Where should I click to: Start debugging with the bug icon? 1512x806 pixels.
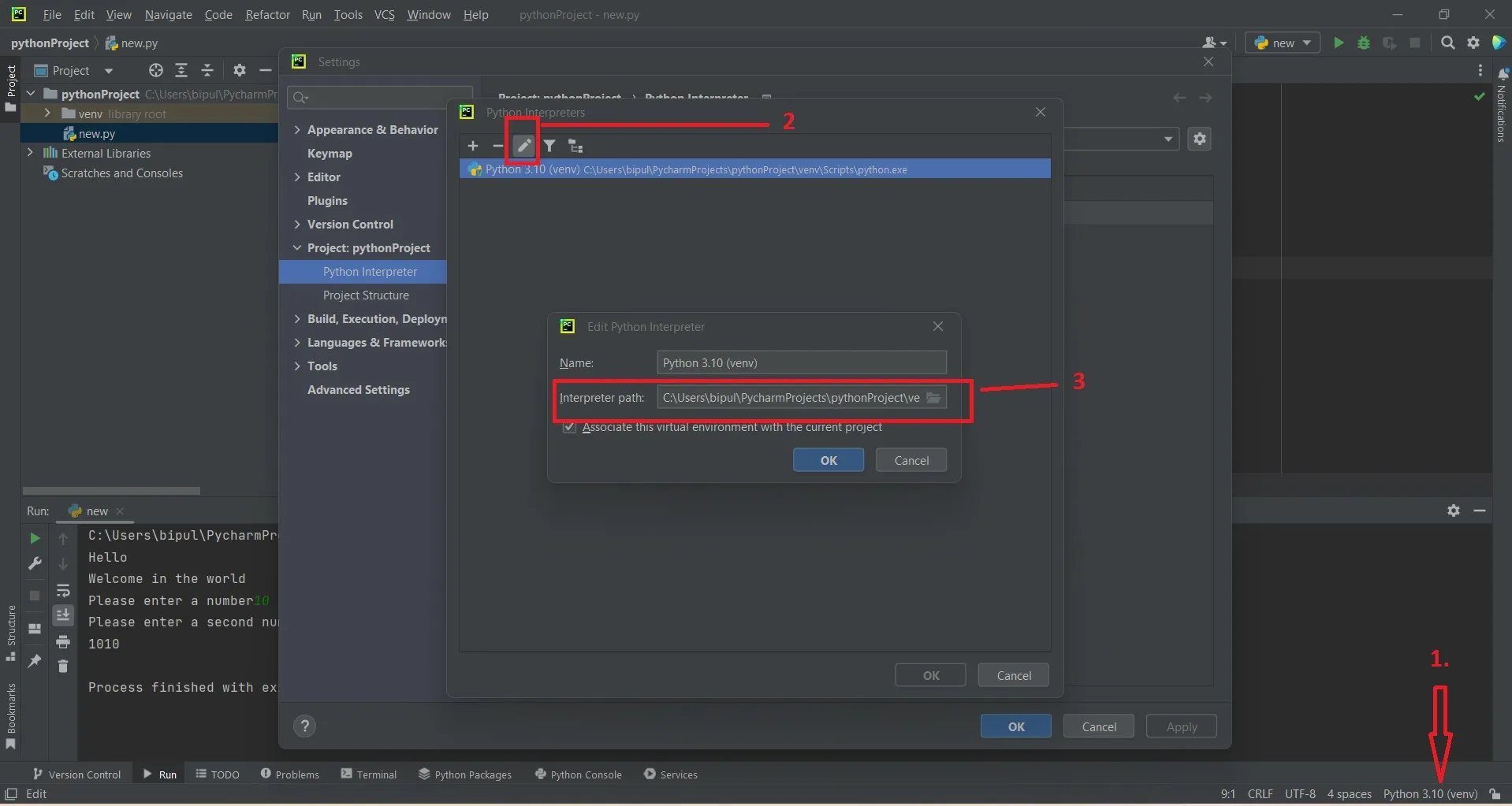click(x=1363, y=43)
